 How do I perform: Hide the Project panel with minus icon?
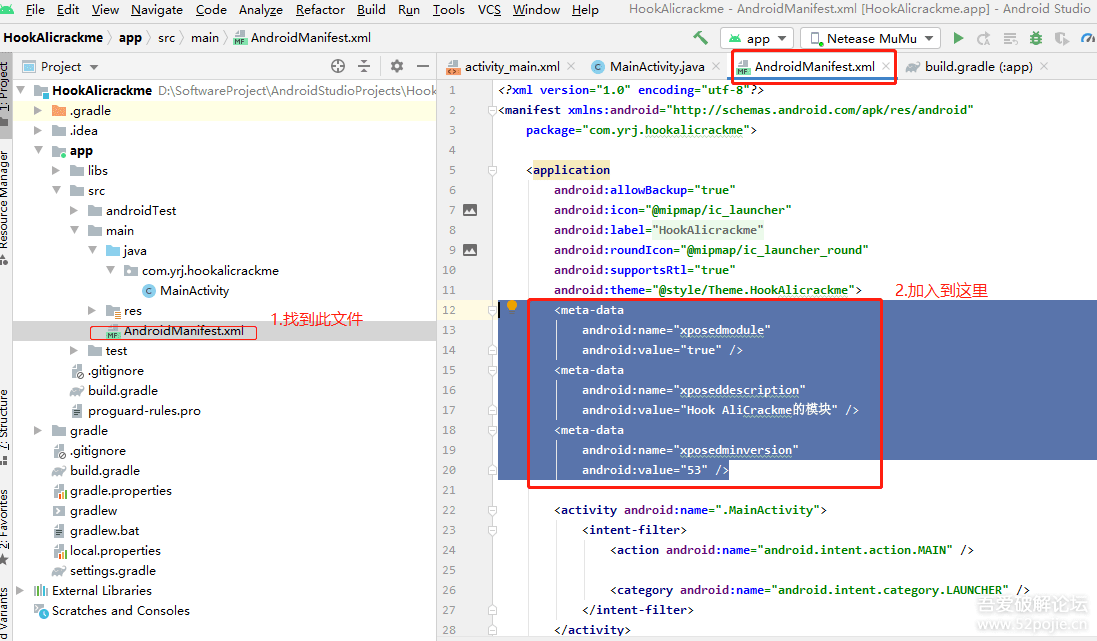tap(423, 66)
